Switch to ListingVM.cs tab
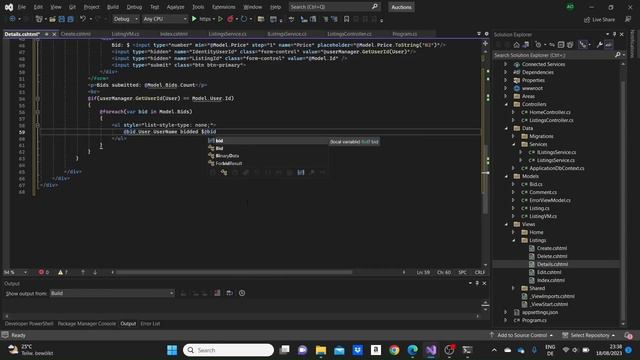The height and width of the screenshot is (360, 640). (x=125, y=34)
